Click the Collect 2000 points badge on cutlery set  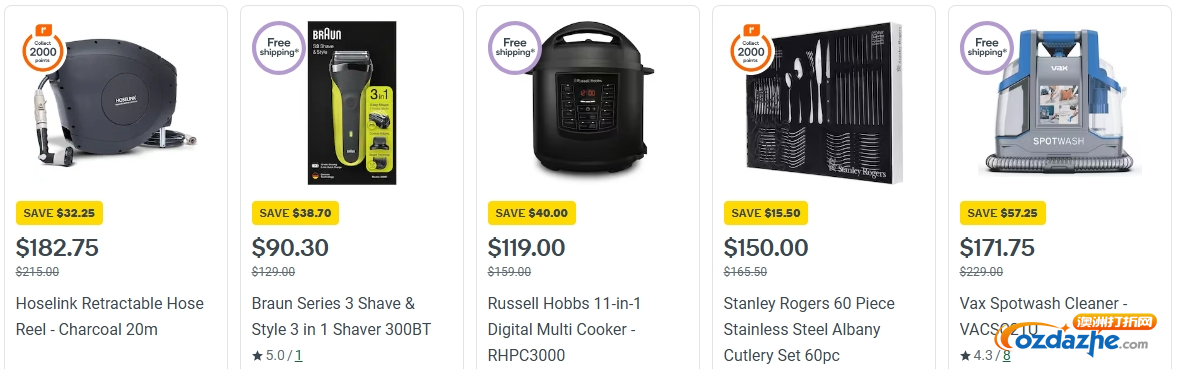click(750, 48)
